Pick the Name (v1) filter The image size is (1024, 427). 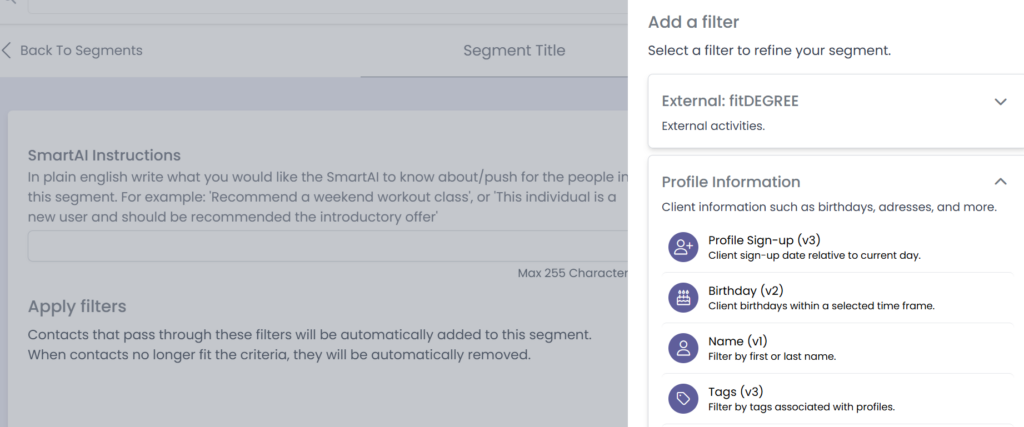(x=739, y=341)
